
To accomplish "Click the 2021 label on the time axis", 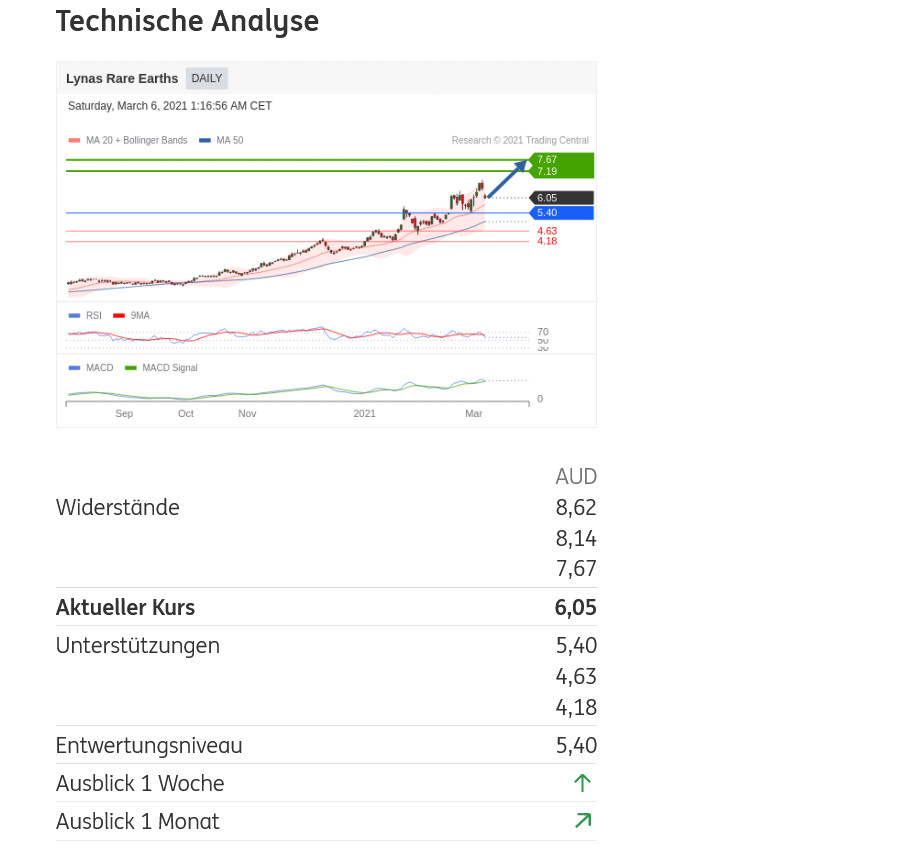I will 365,413.
